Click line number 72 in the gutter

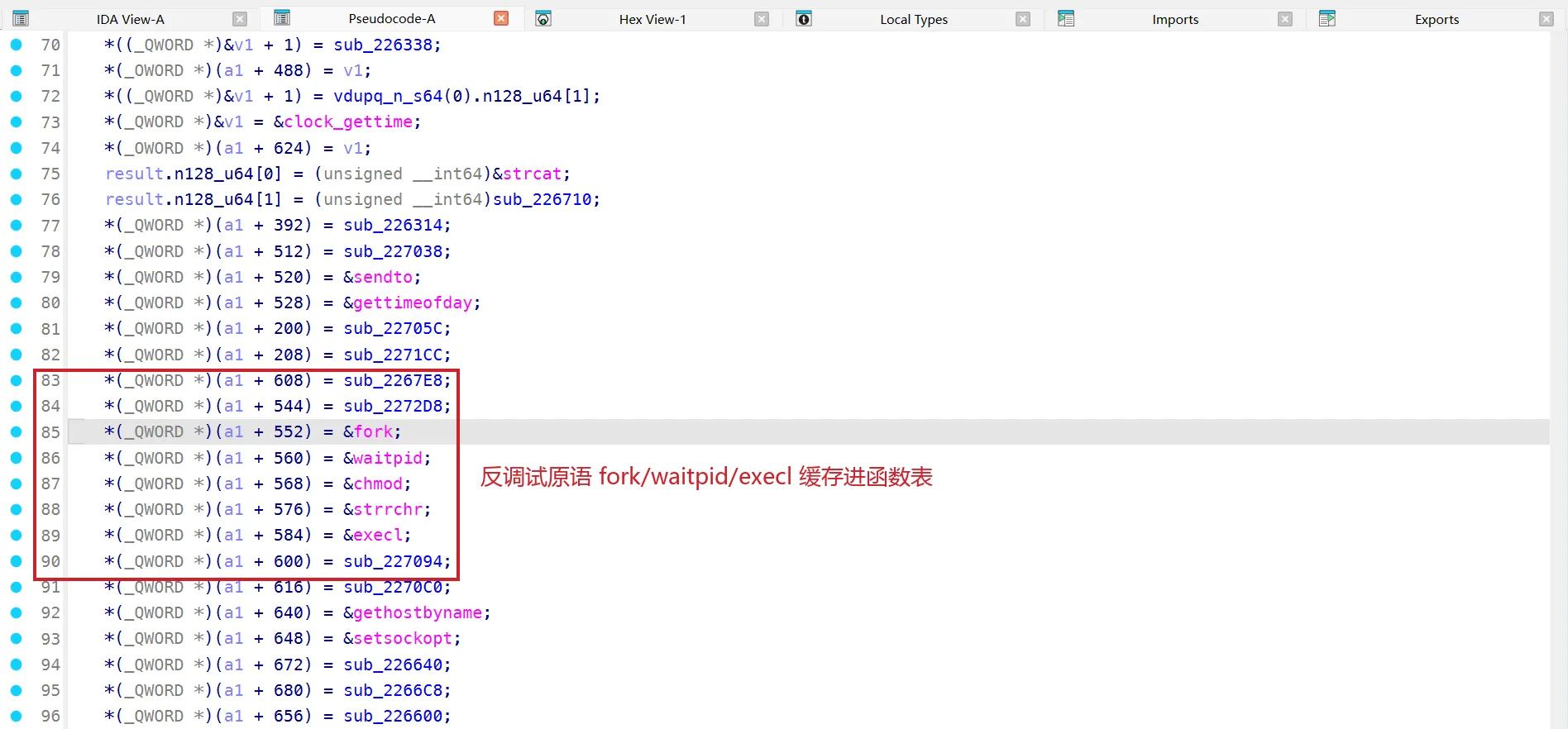50,97
